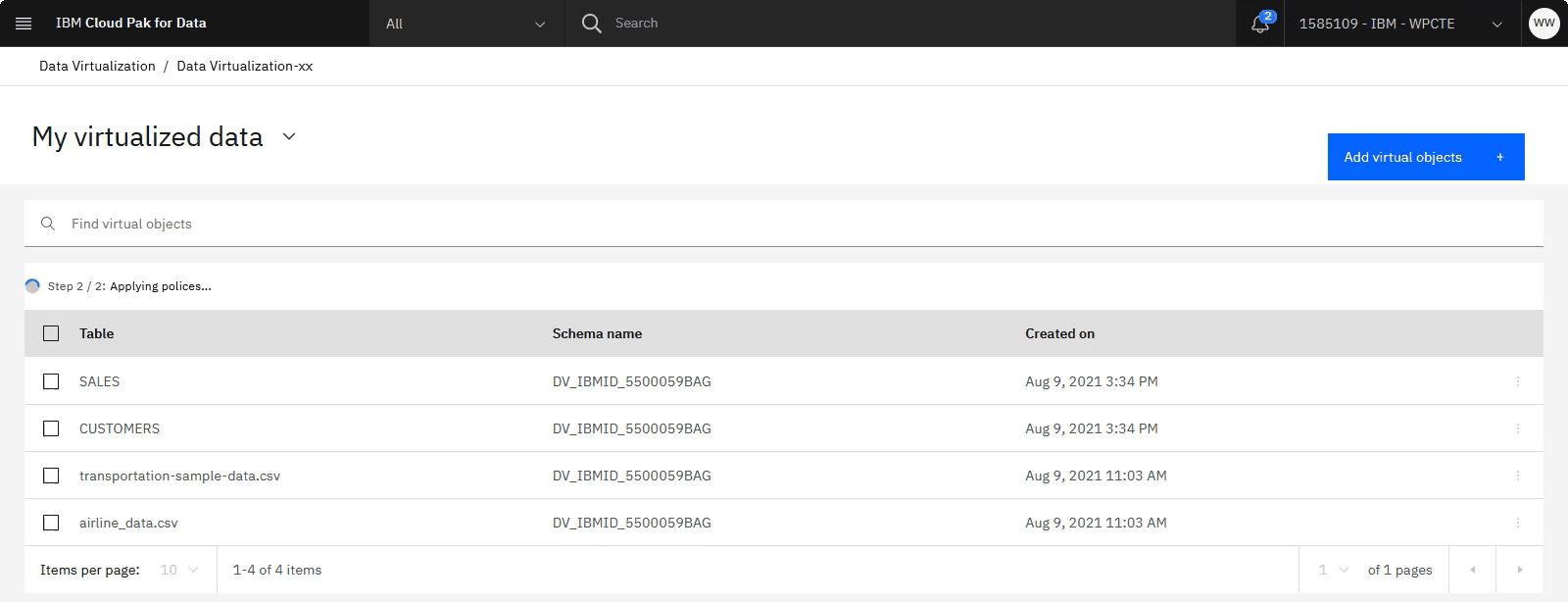Check the SALES row checkbox
This screenshot has width=1568, height=602.
tap(51, 381)
